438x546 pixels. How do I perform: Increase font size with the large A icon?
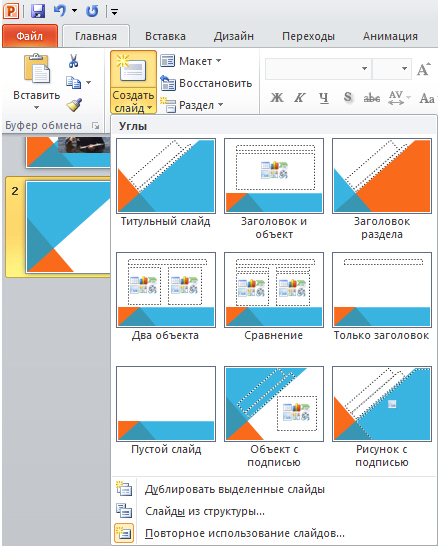coord(423,69)
